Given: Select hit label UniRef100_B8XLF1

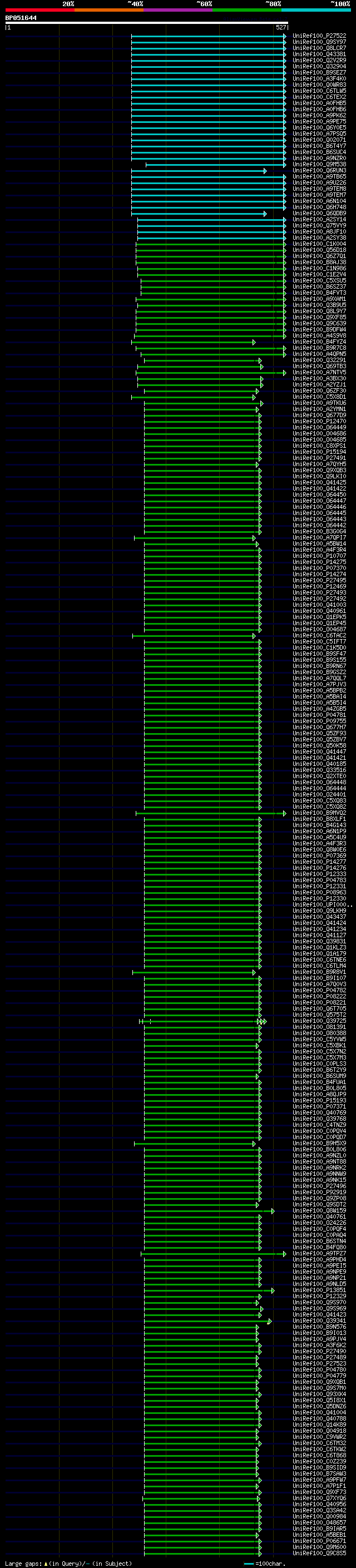Looking at the screenshot, I should pos(319,819).
